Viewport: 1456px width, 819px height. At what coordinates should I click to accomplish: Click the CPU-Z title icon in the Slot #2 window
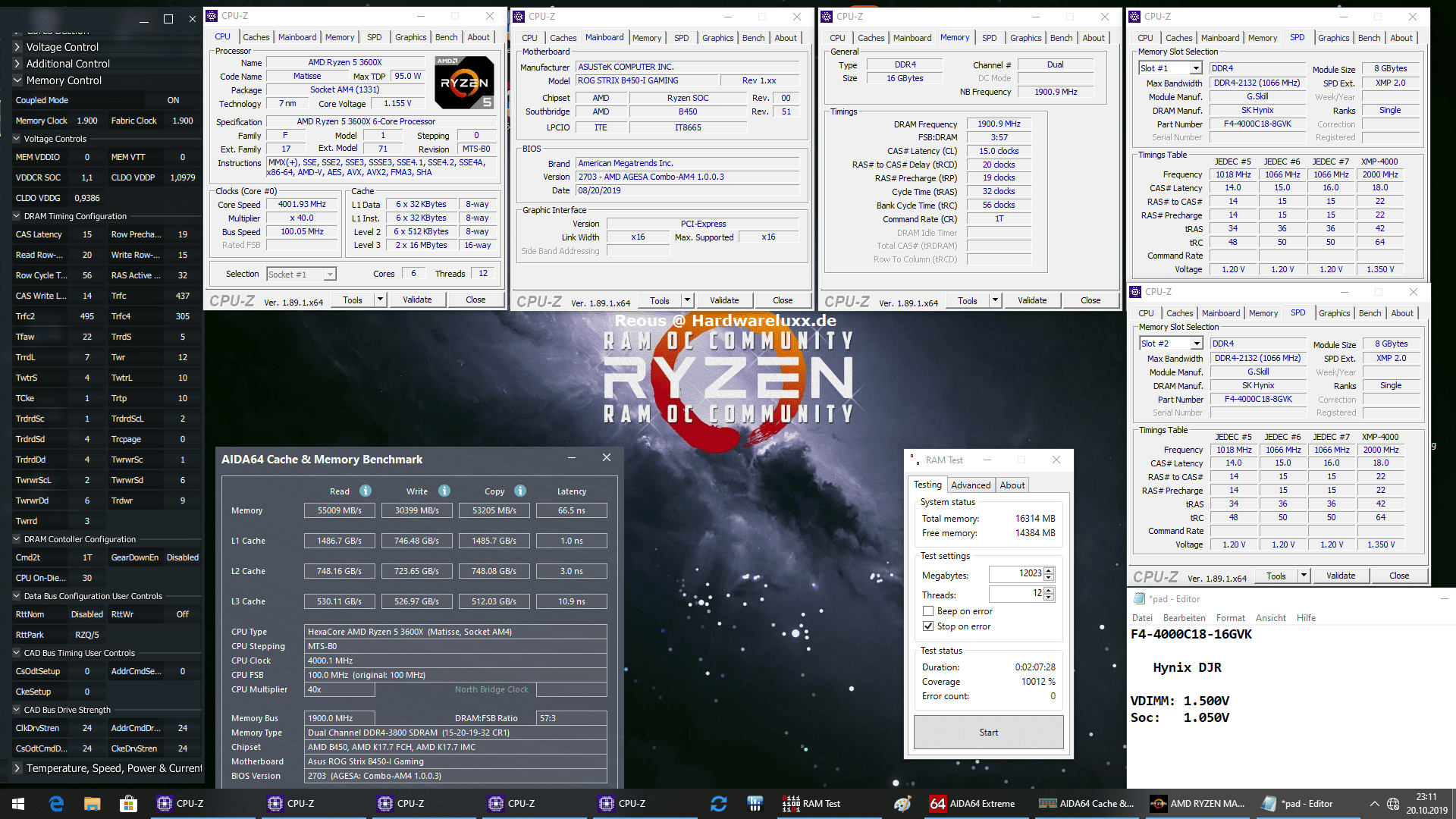[1136, 291]
